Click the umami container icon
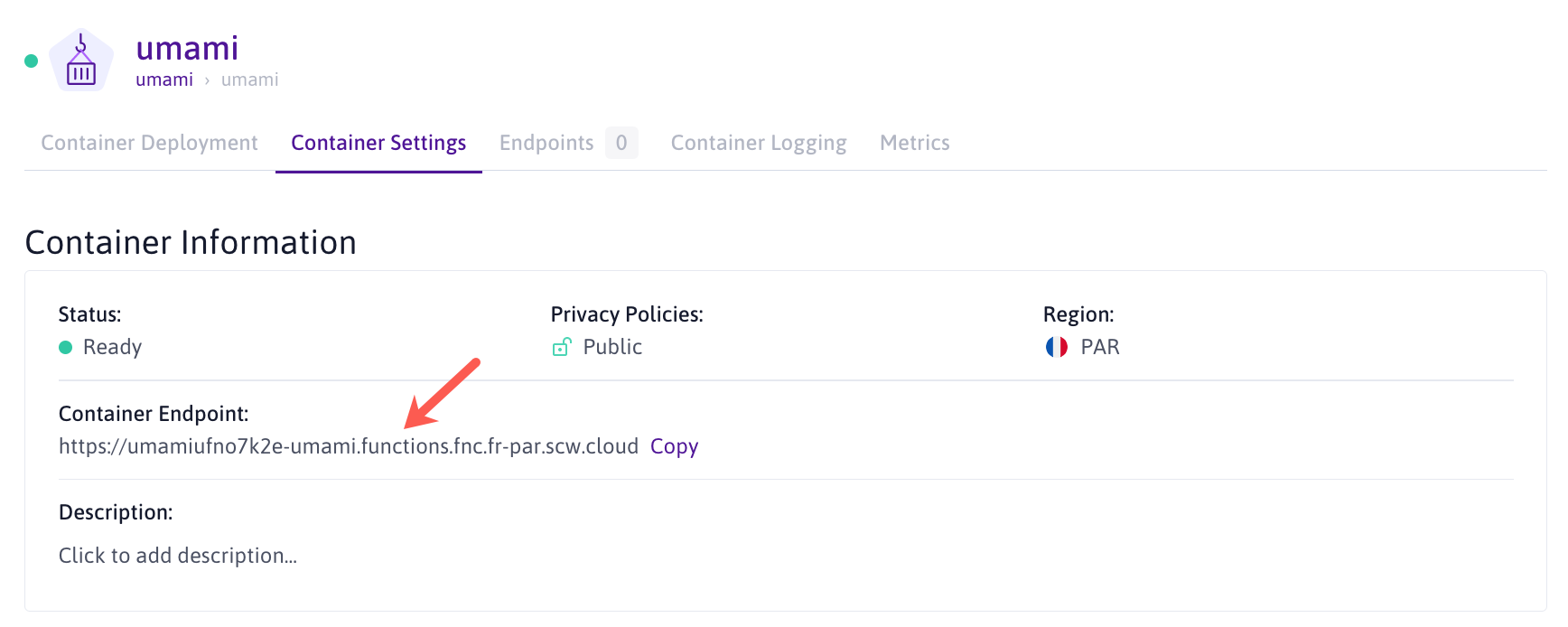This screenshot has width=1568, height=627. [81, 61]
